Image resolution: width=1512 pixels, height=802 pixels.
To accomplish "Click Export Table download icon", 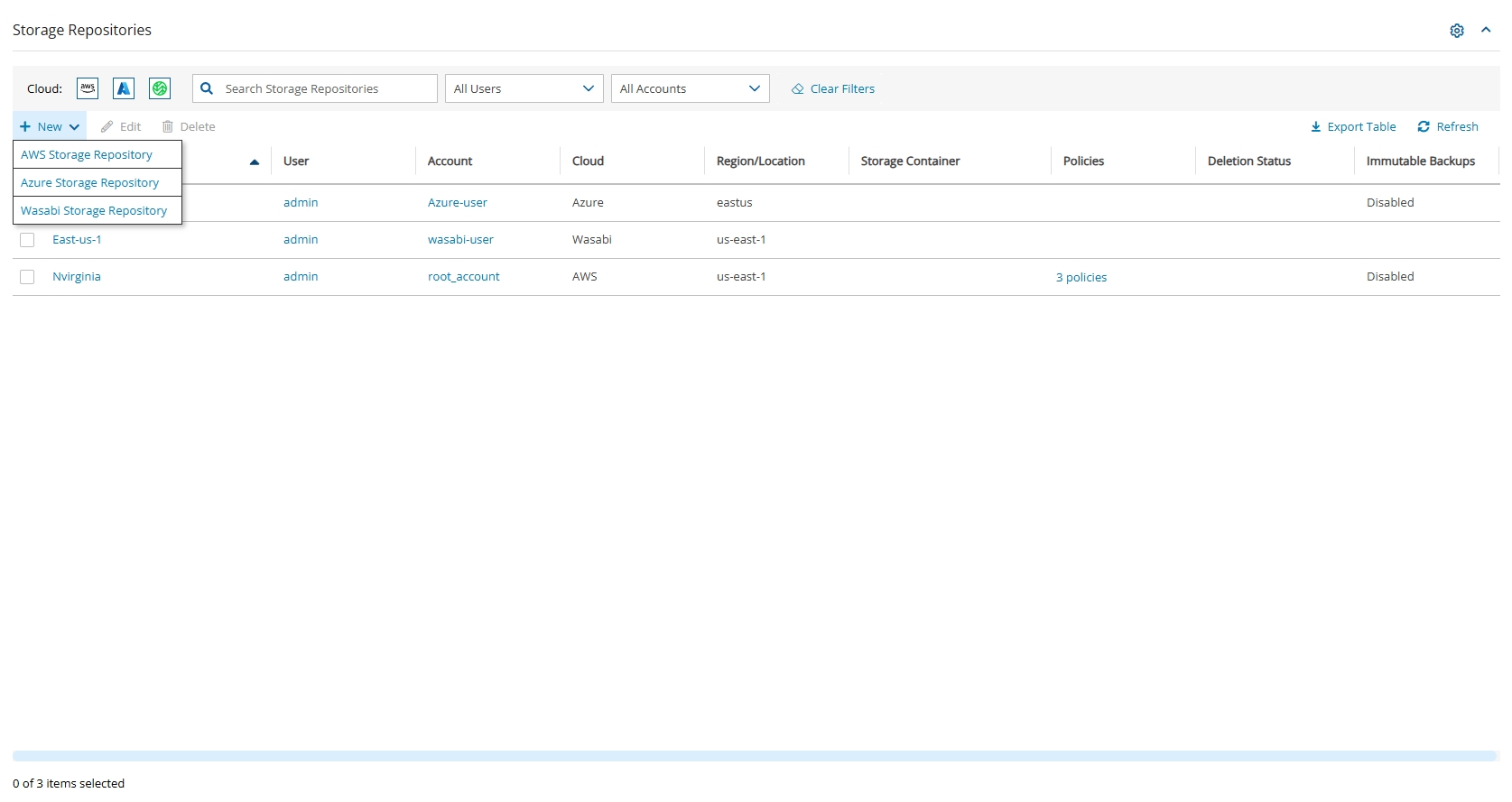I will pyautogui.click(x=1316, y=127).
